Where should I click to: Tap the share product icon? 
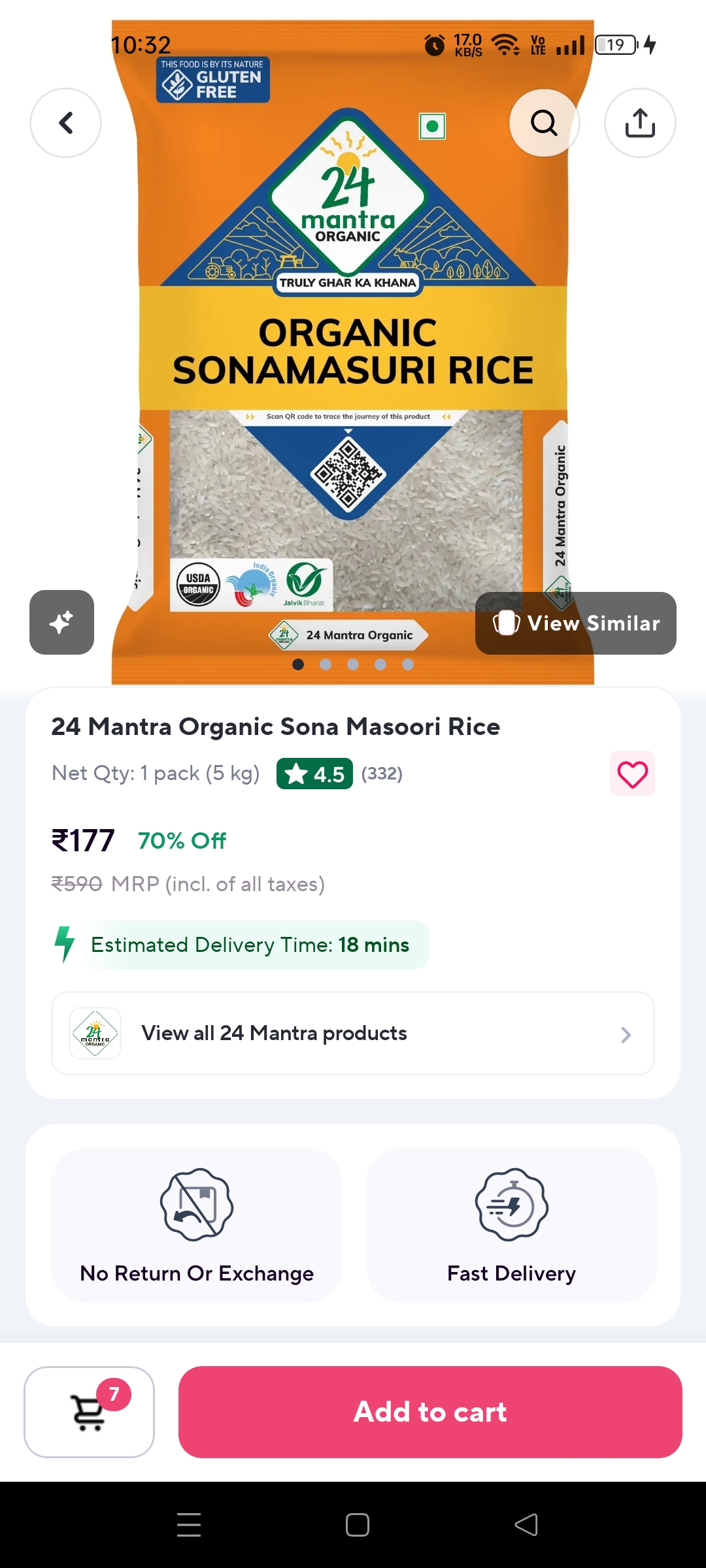(x=640, y=123)
